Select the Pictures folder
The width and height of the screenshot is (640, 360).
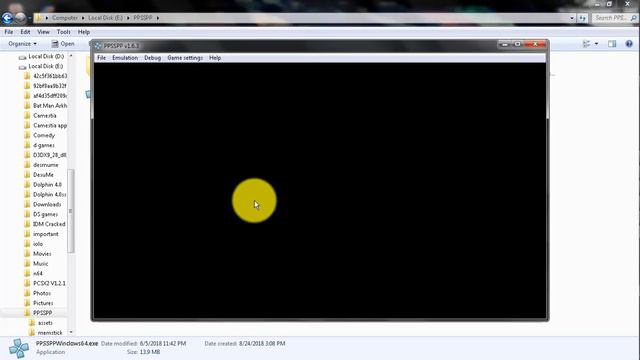43,303
